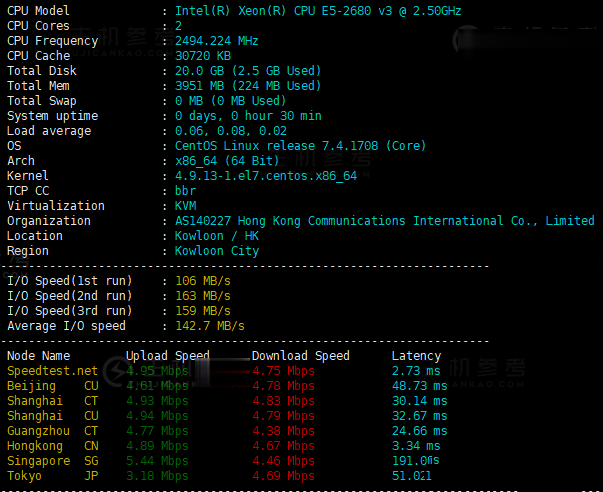
Task: Select Guangzhou download speed 4.38 Mbps
Action: (283, 431)
